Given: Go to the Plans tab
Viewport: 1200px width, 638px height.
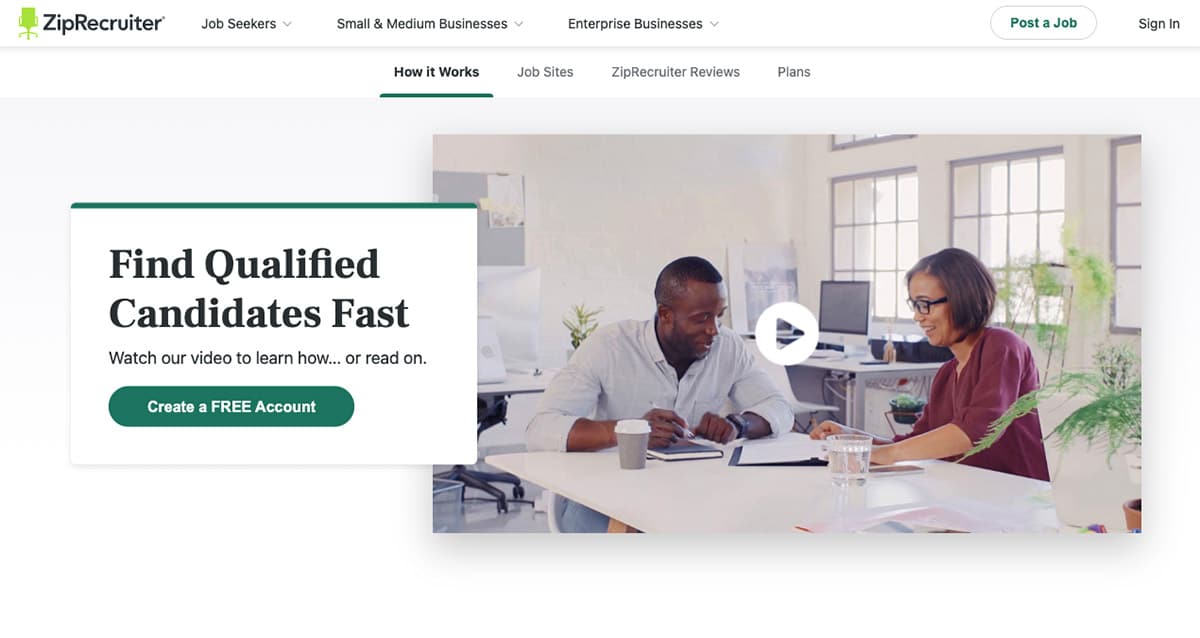Looking at the screenshot, I should 794,72.
